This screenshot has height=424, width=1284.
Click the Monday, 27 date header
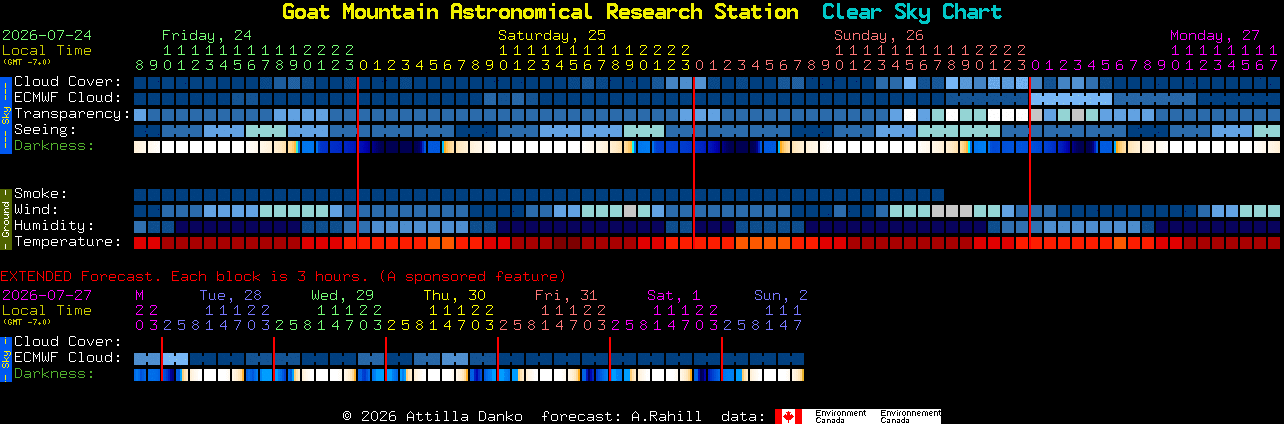click(1215, 35)
